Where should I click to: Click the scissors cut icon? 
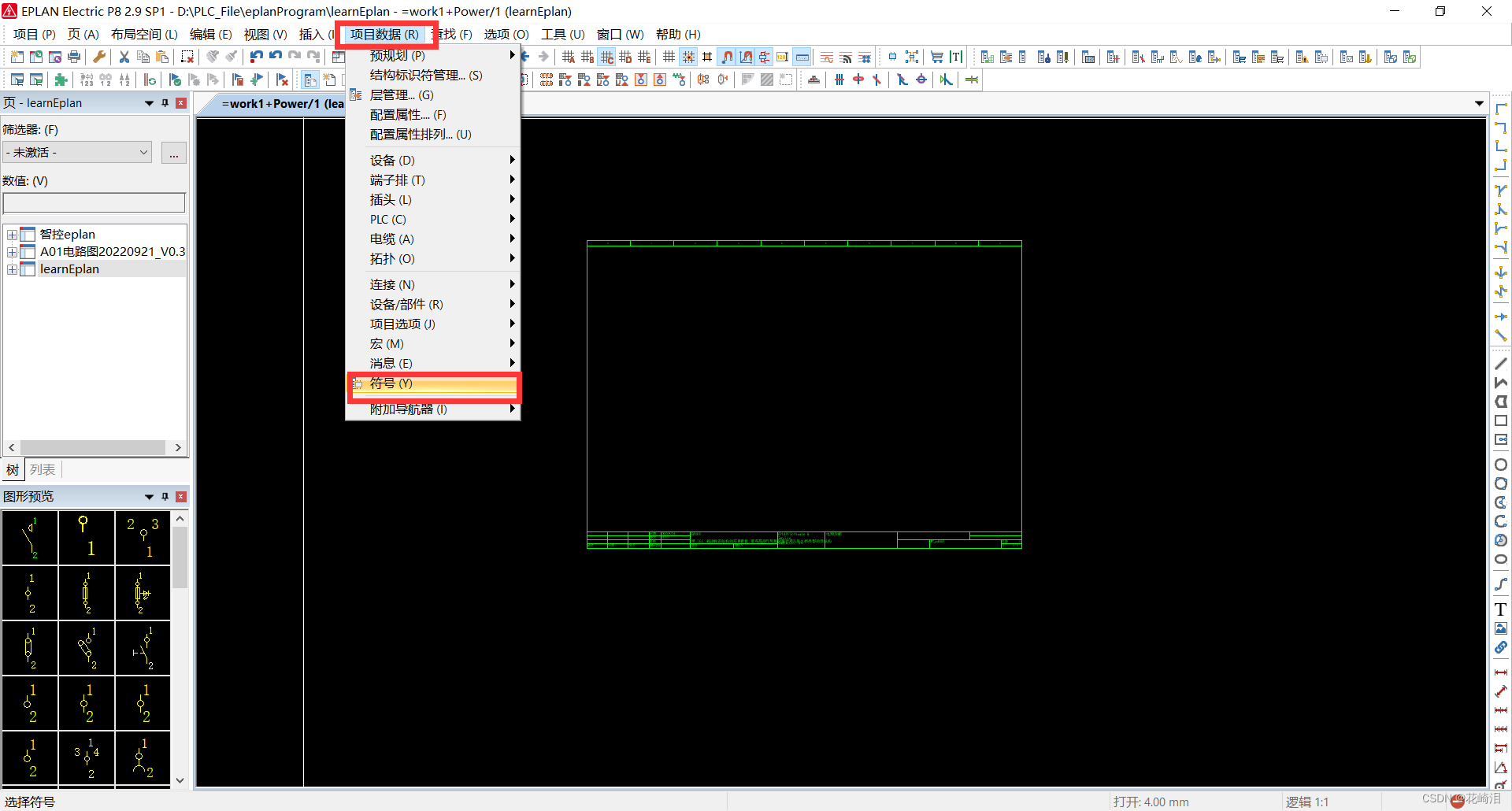point(124,57)
